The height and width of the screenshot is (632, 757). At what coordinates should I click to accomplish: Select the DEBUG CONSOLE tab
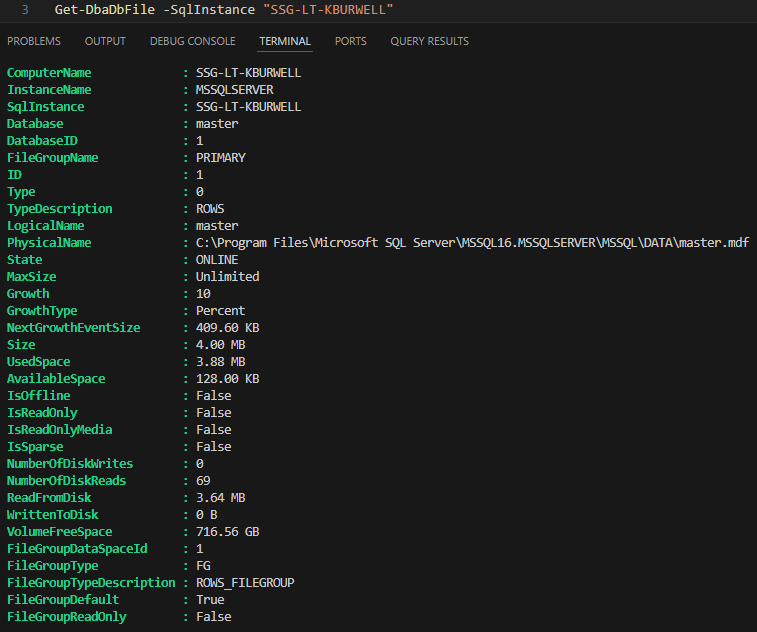[192, 41]
